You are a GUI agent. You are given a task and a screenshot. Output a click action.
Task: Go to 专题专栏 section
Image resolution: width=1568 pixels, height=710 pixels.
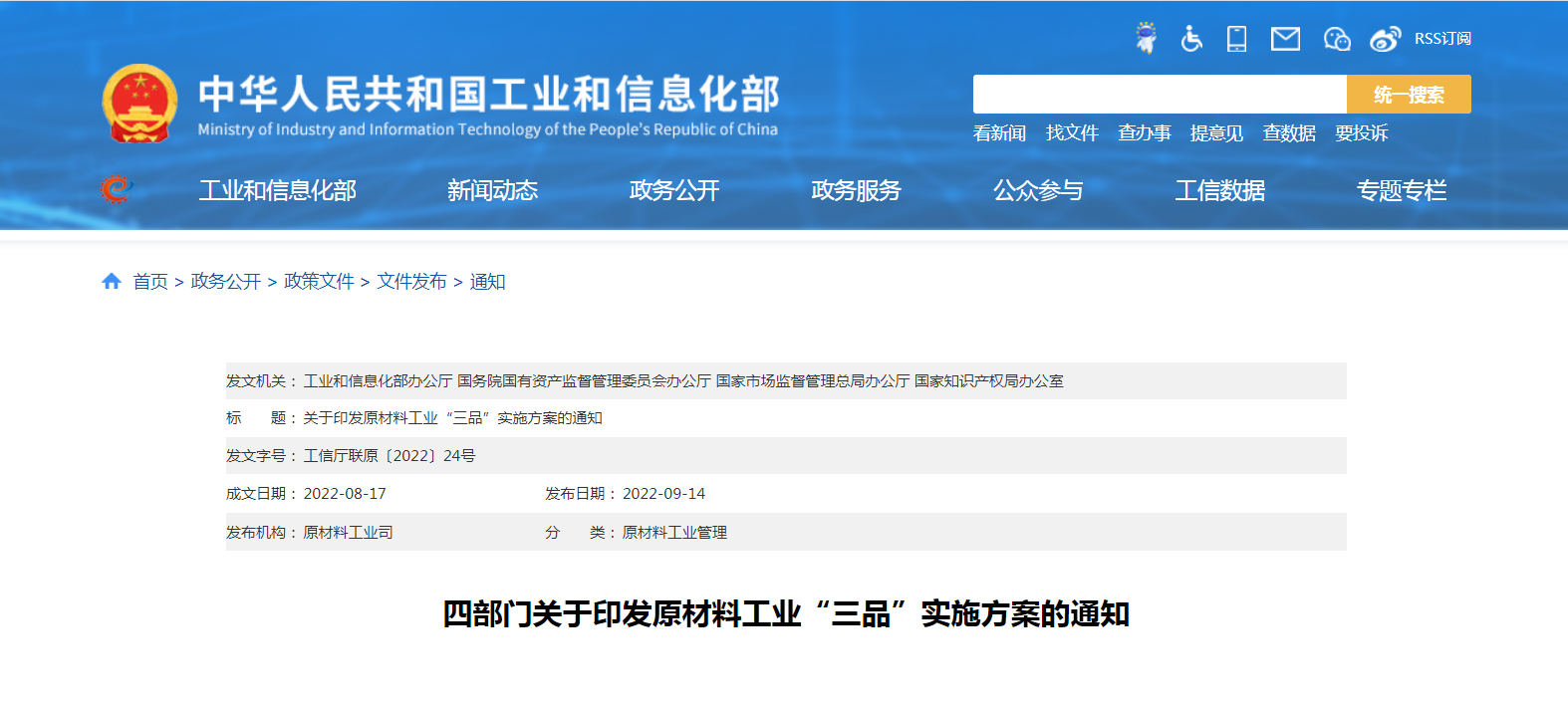(1401, 190)
